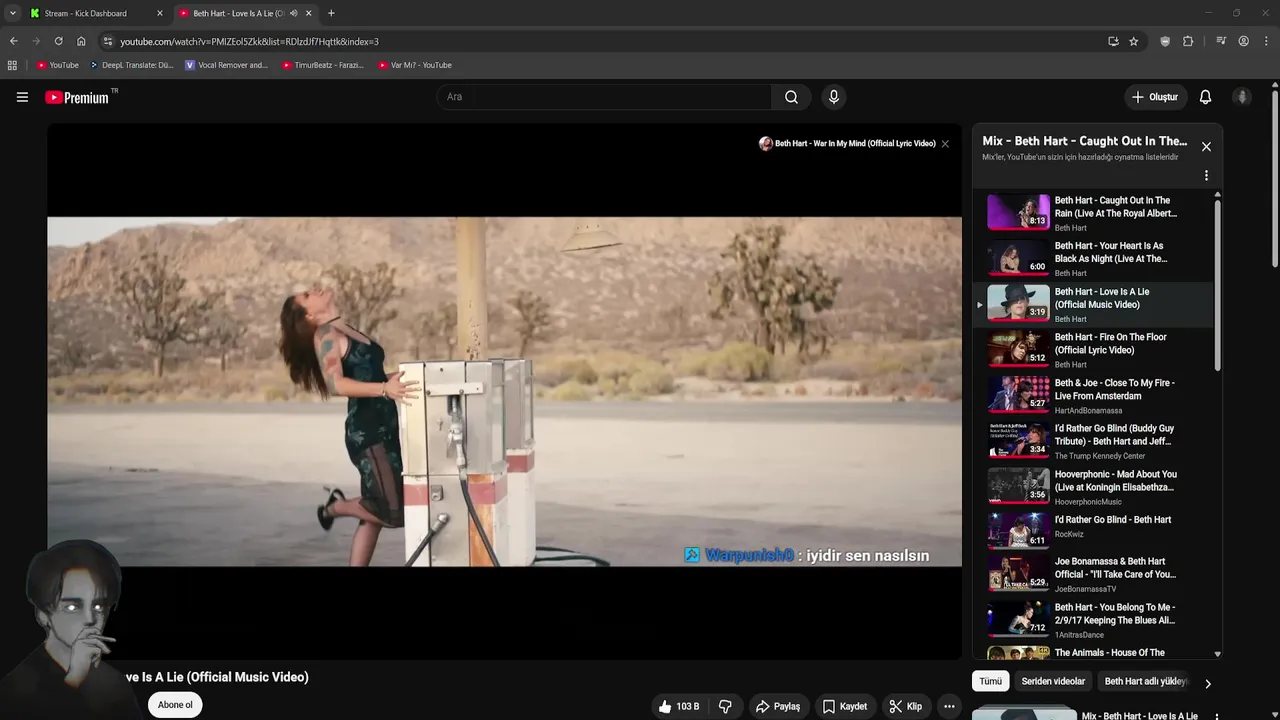This screenshot has width=1280, height=720.
Task: Play You Belong To Me 2/9/17 video
Action: 1019,619
